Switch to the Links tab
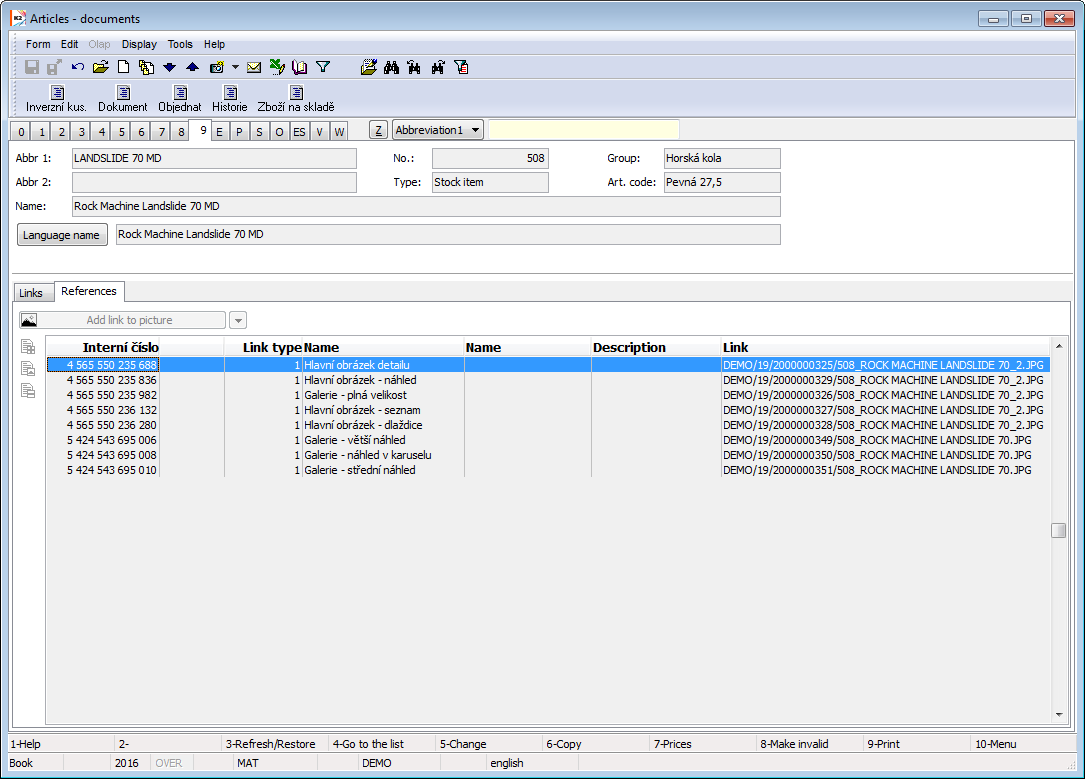This screenshot has height=779, width=1085. 31,293
